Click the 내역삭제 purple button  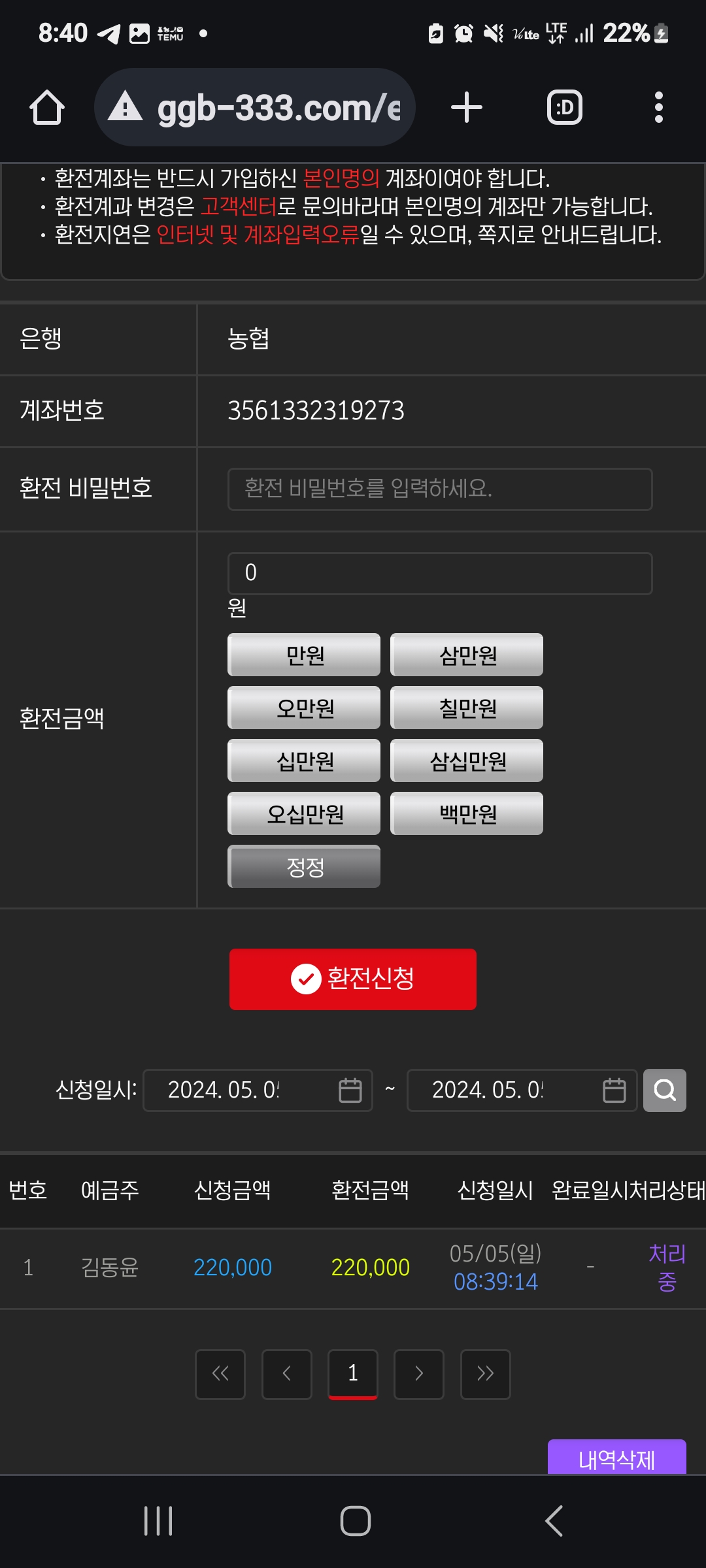point(617,1458)
